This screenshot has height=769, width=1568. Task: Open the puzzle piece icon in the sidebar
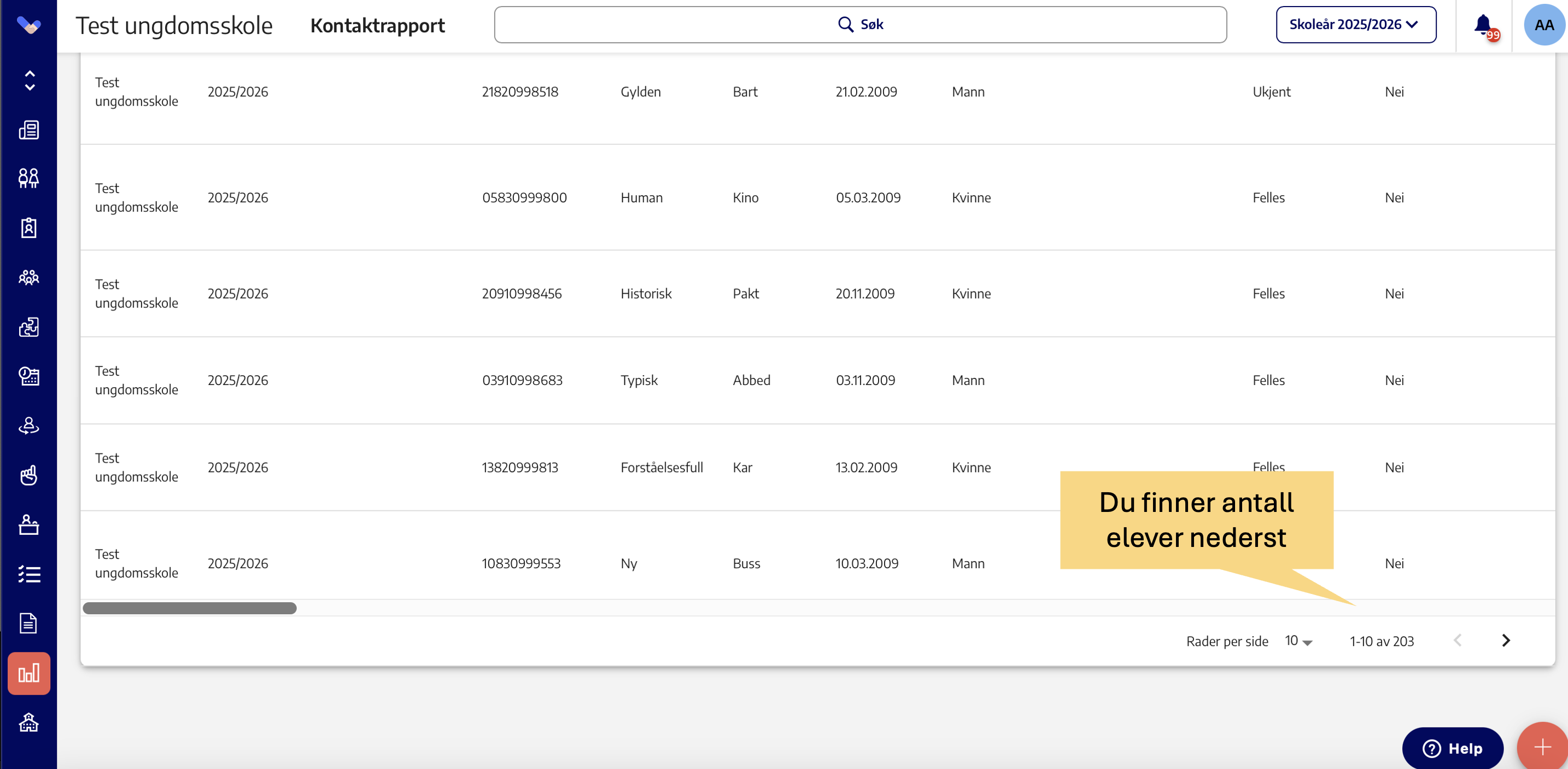(x=28, y=327)
